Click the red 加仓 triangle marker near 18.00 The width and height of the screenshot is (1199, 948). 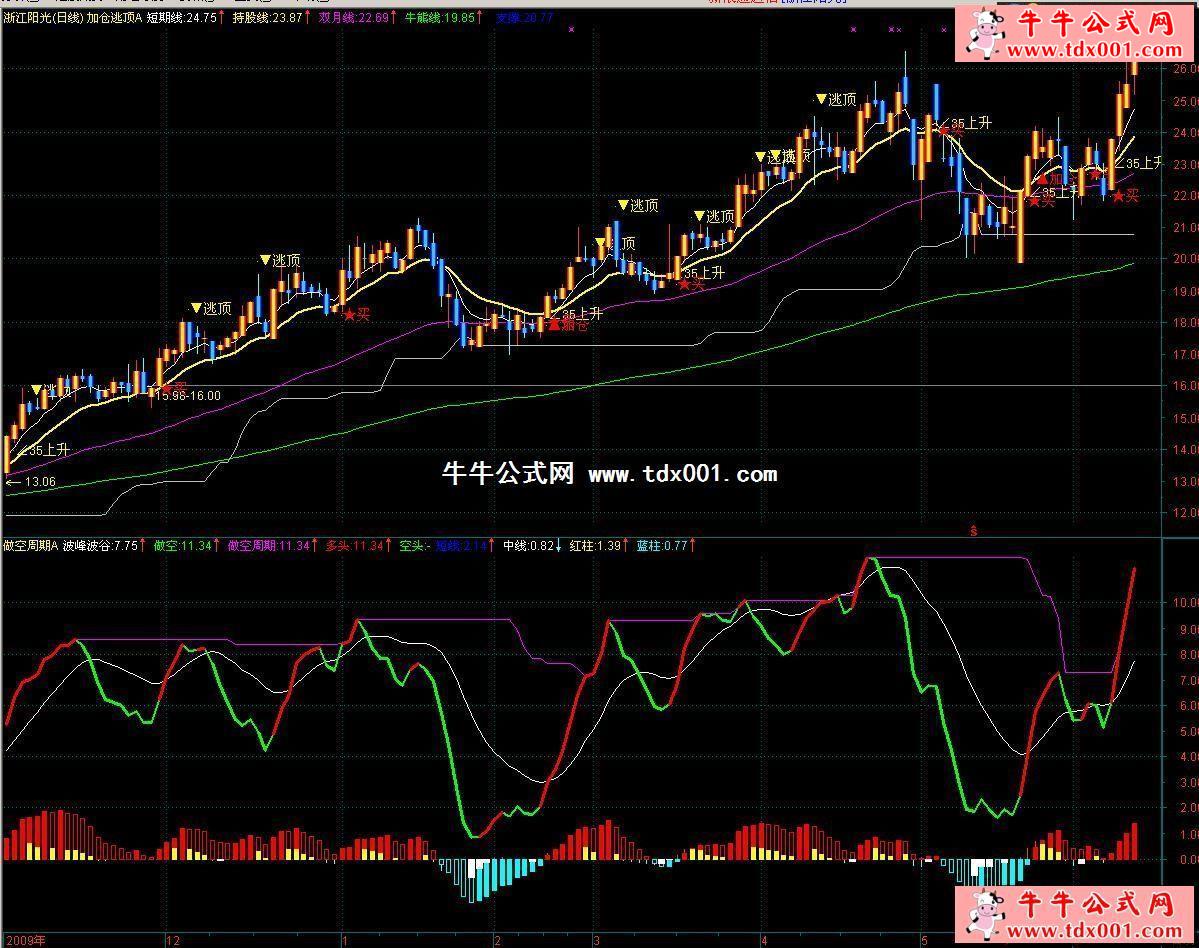pyautogui.click(x=554, y=324)
